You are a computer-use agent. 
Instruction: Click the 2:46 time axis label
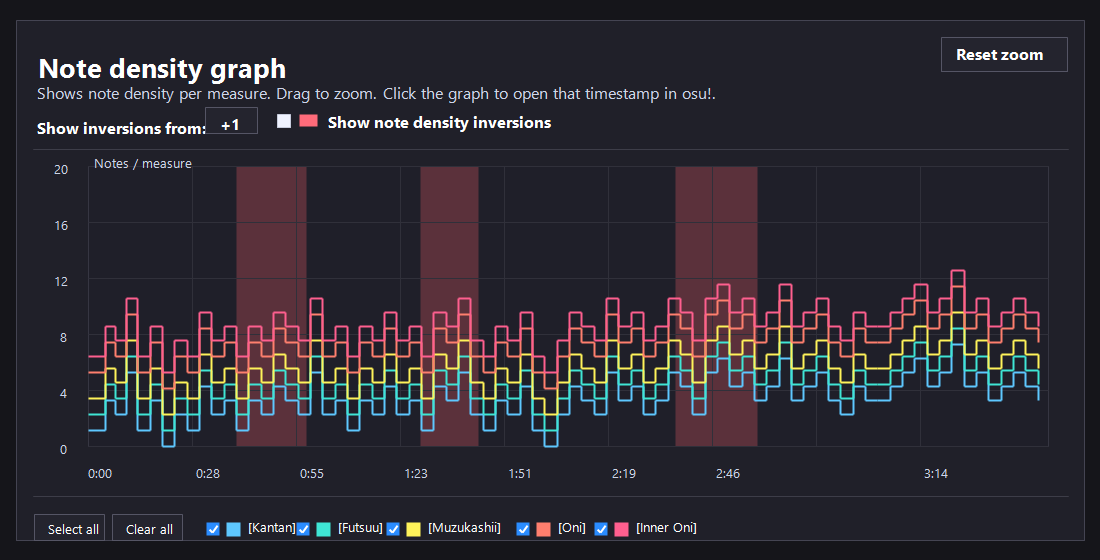coord(727,474)
